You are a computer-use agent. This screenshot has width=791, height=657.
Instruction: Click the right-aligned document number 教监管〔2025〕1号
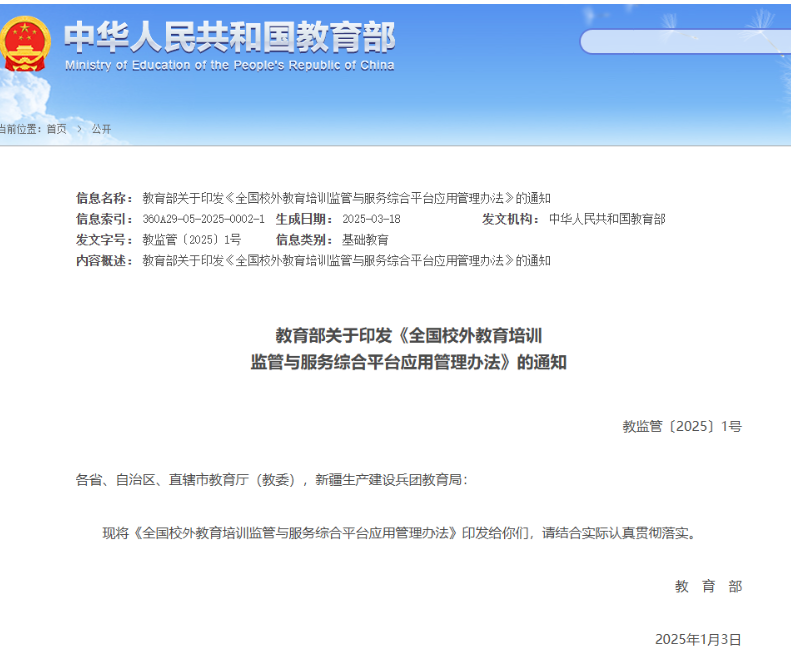pos(682,426)
